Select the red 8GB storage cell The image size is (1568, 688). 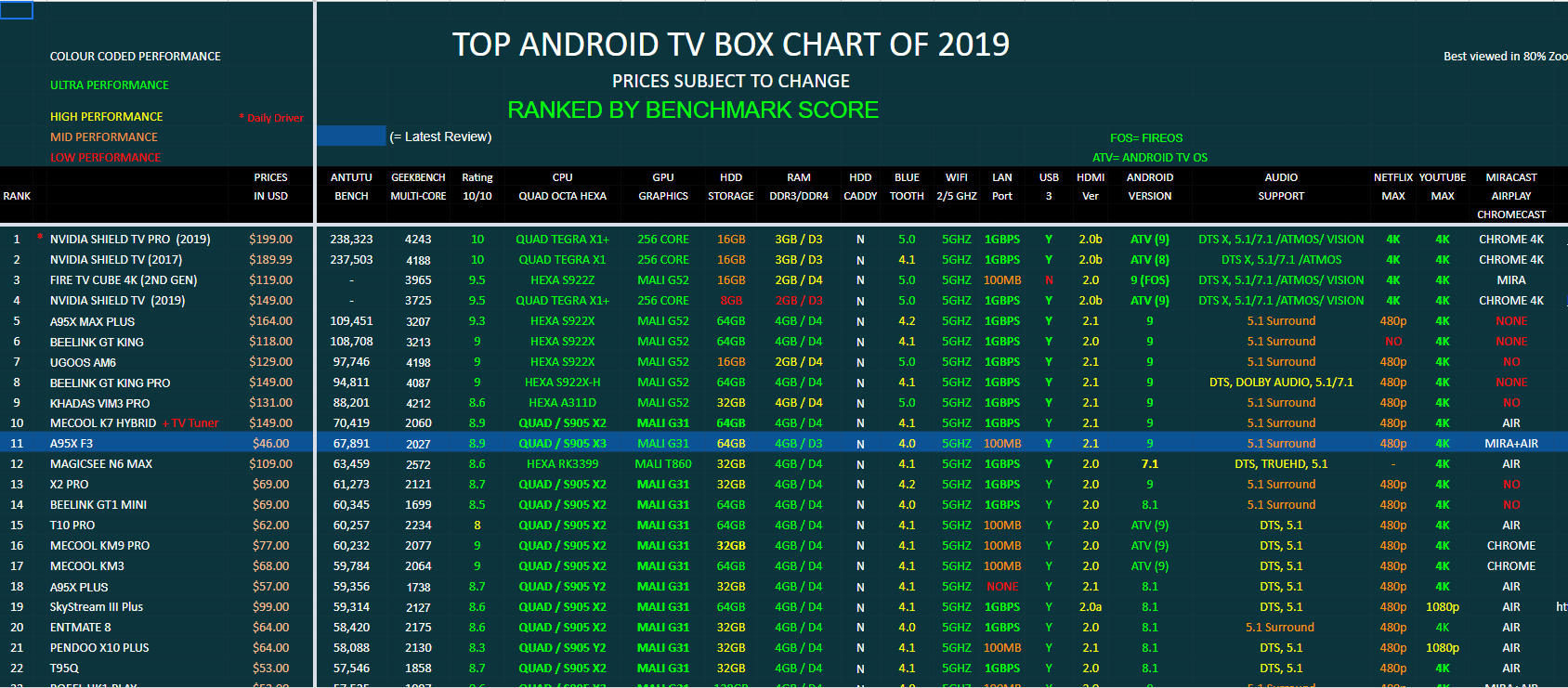pyautogui.click(x=731, y=301)
